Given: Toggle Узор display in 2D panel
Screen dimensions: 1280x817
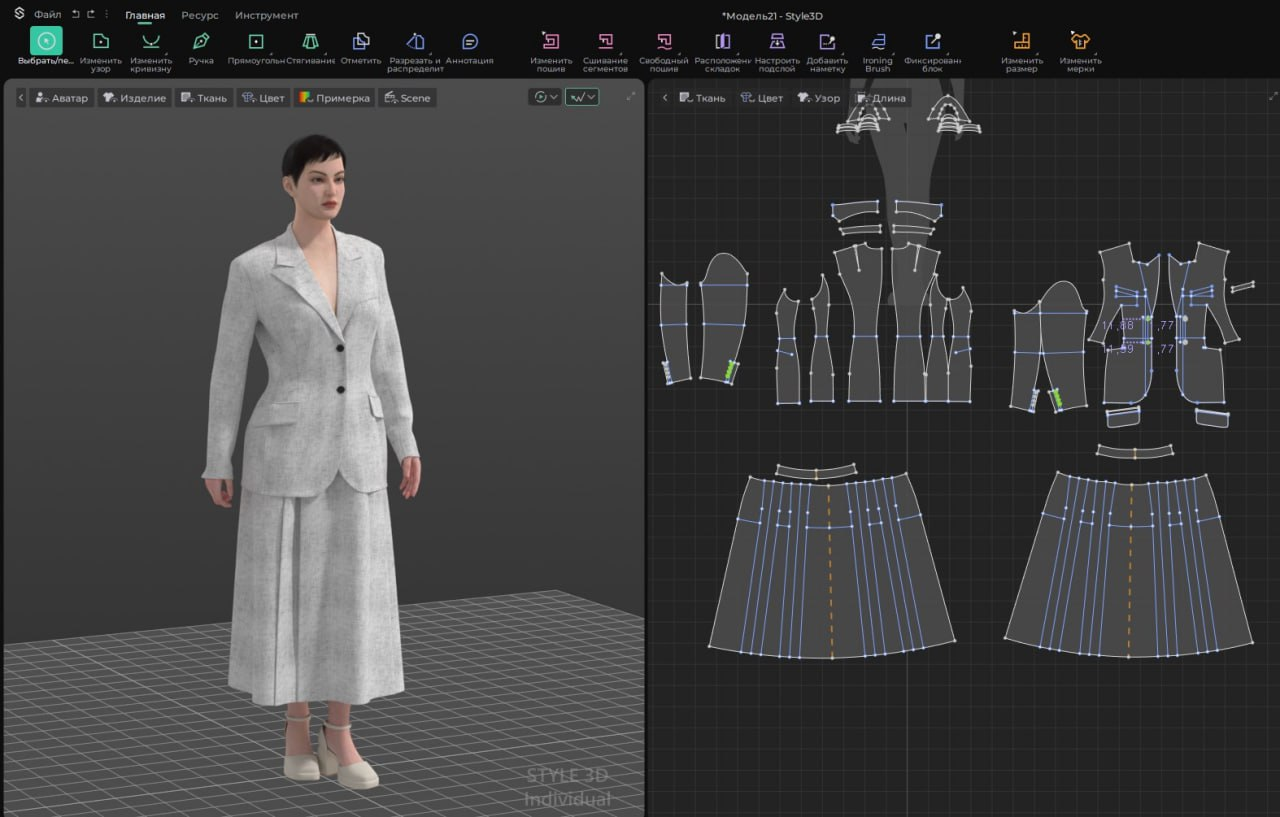Looking at the screenshot, I should click(x=818, y=98).
